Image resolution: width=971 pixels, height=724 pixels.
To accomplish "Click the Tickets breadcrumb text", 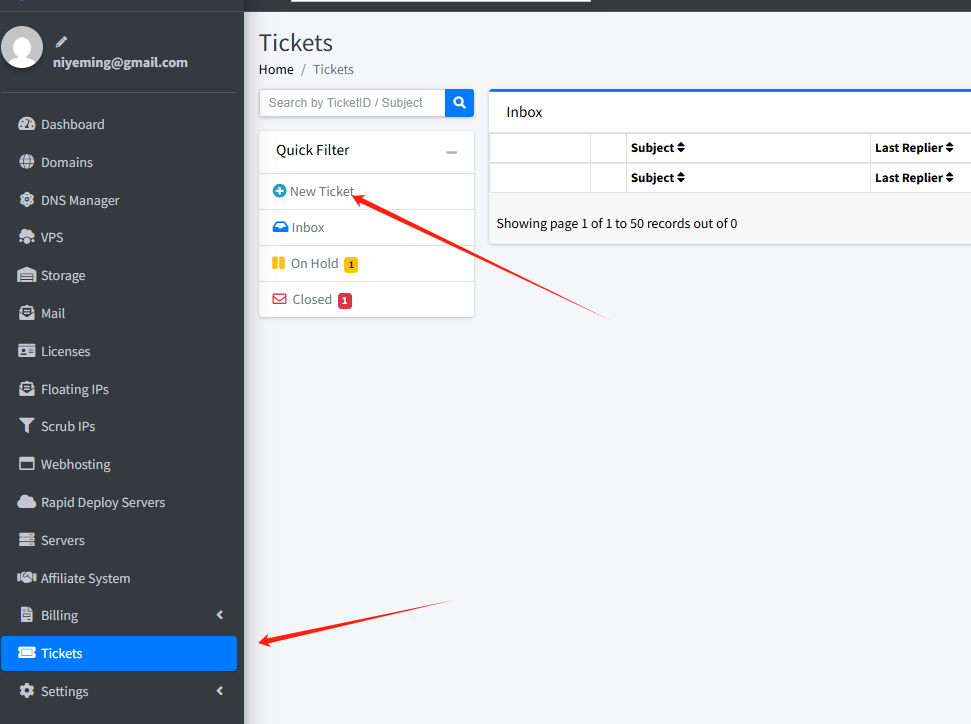I will pos(333,69).
